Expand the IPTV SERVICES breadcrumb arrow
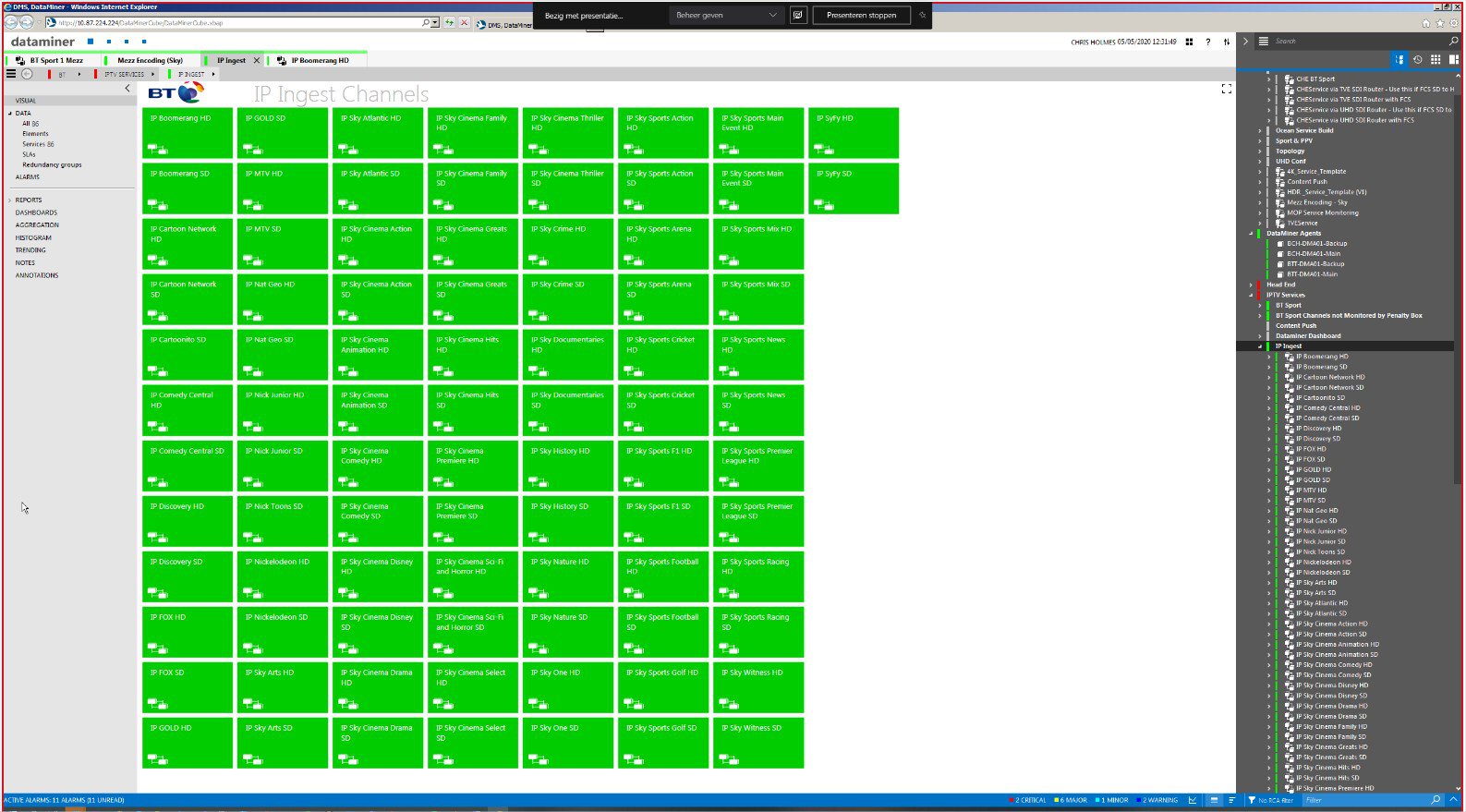1466x812 pixels. pyautogui.click(x=152, y=74)
